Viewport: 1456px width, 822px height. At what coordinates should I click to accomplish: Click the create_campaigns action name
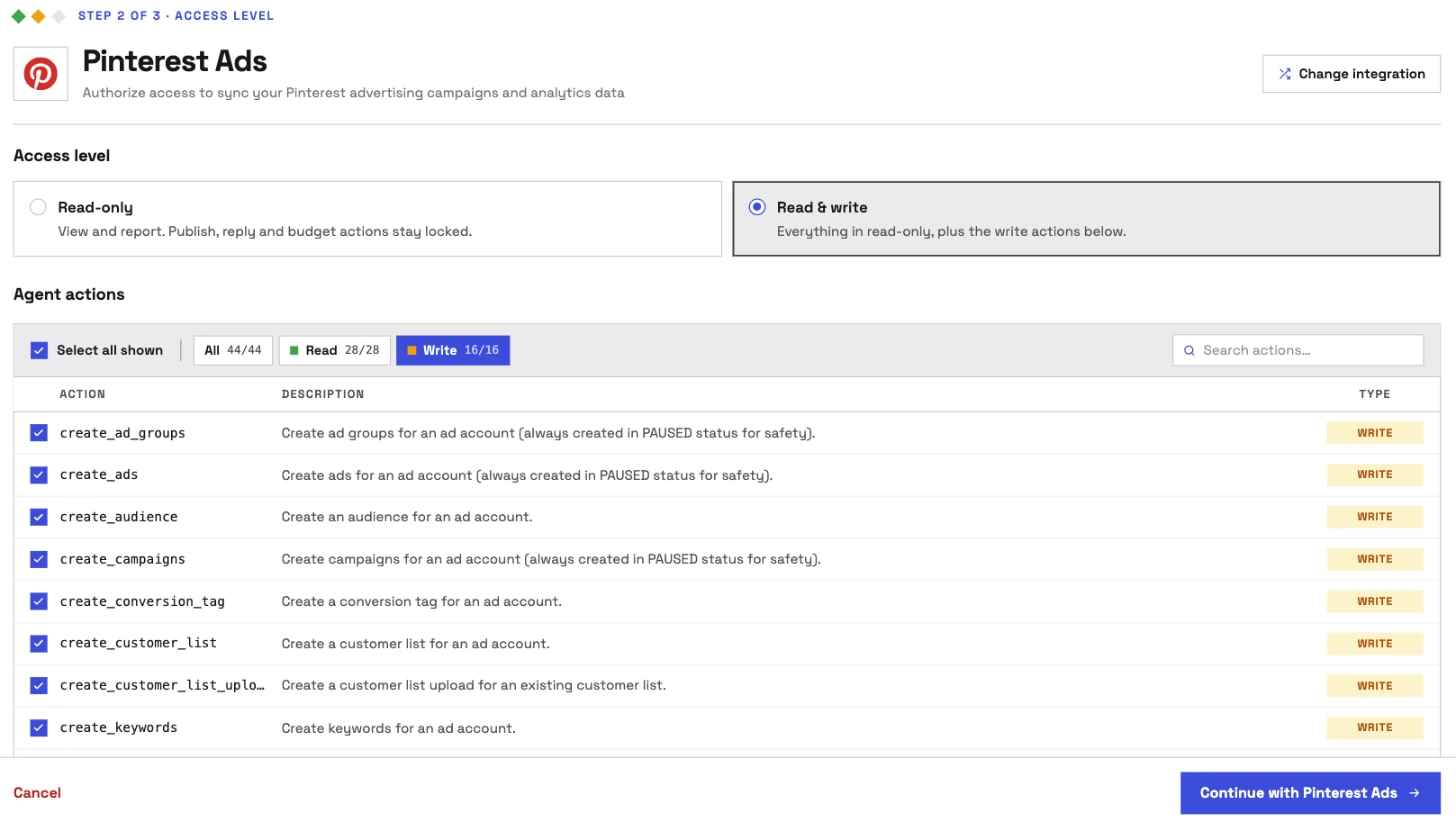pos(122,559)
